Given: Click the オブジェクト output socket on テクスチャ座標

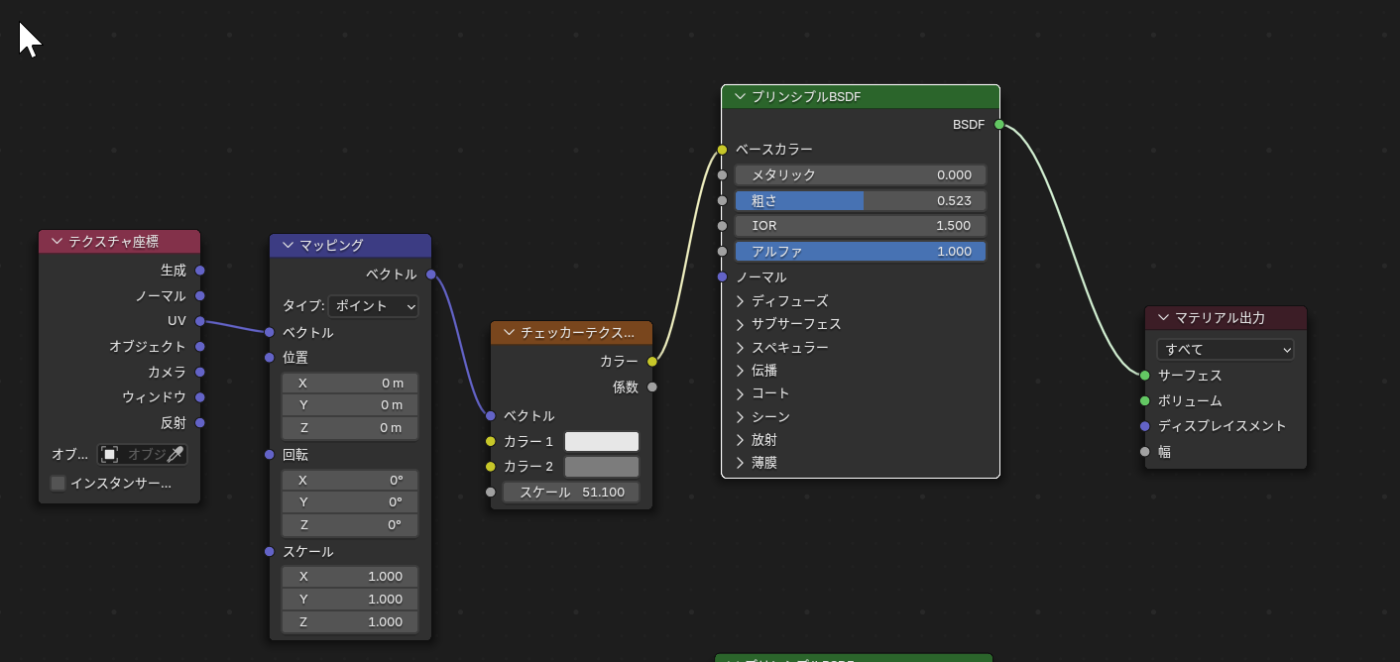Looking at the screenshot, I should (x=200, y=346).
